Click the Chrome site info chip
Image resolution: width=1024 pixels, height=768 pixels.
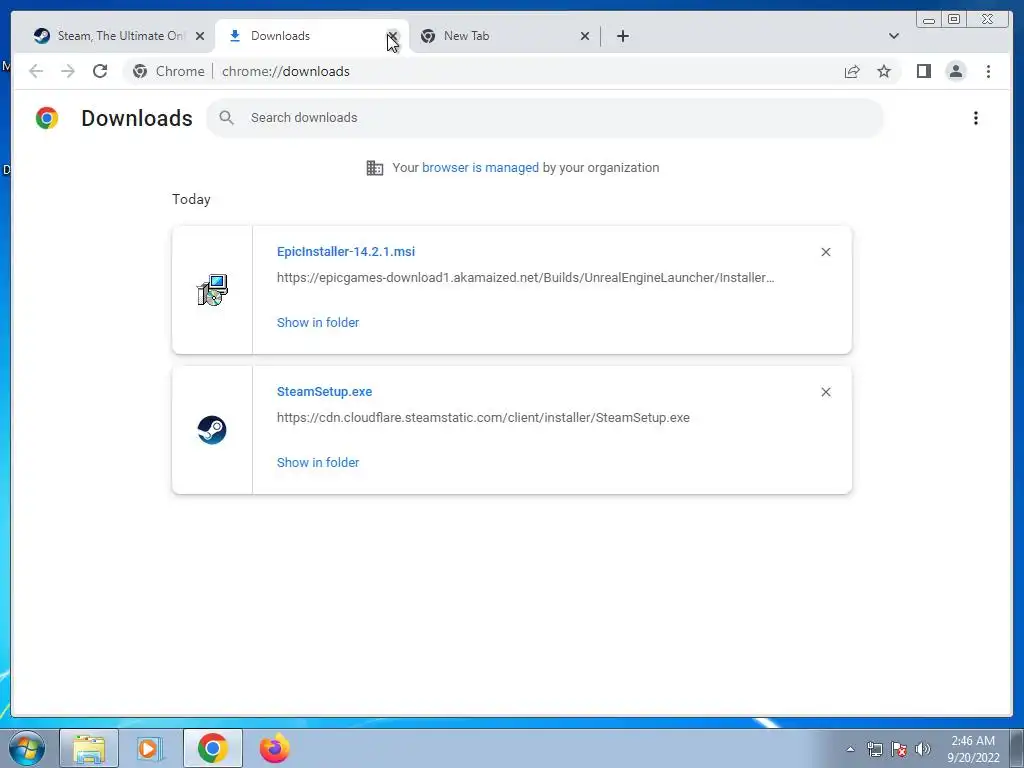point(169,71)
